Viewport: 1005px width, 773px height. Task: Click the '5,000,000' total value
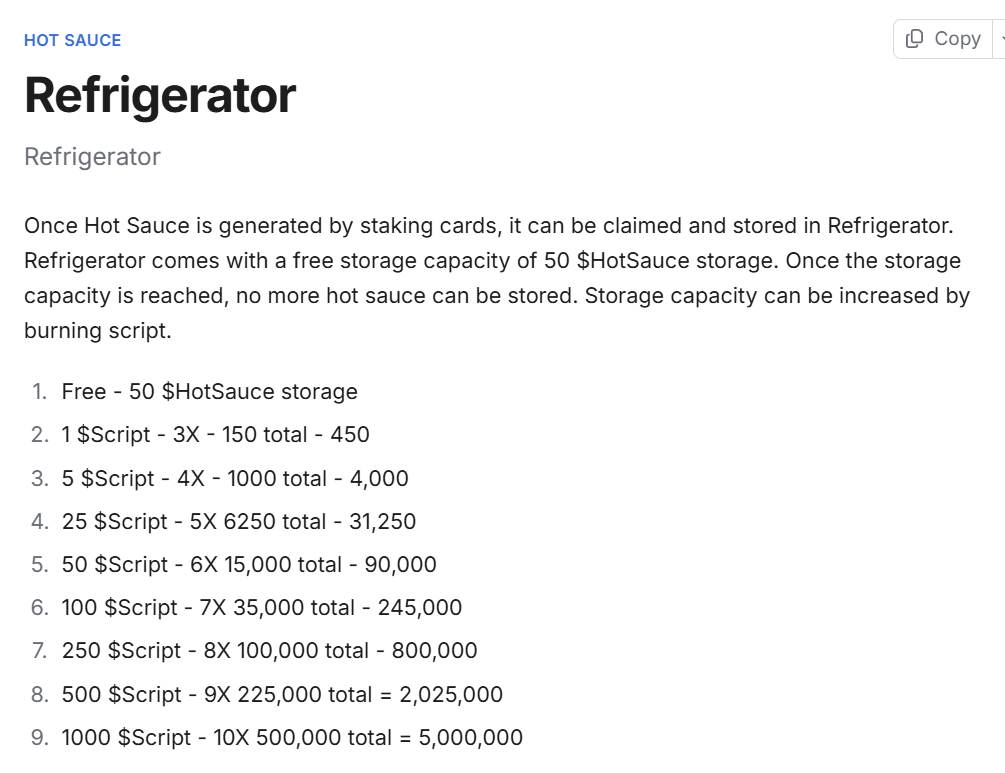pyautogui.click(x=470, y=738)
